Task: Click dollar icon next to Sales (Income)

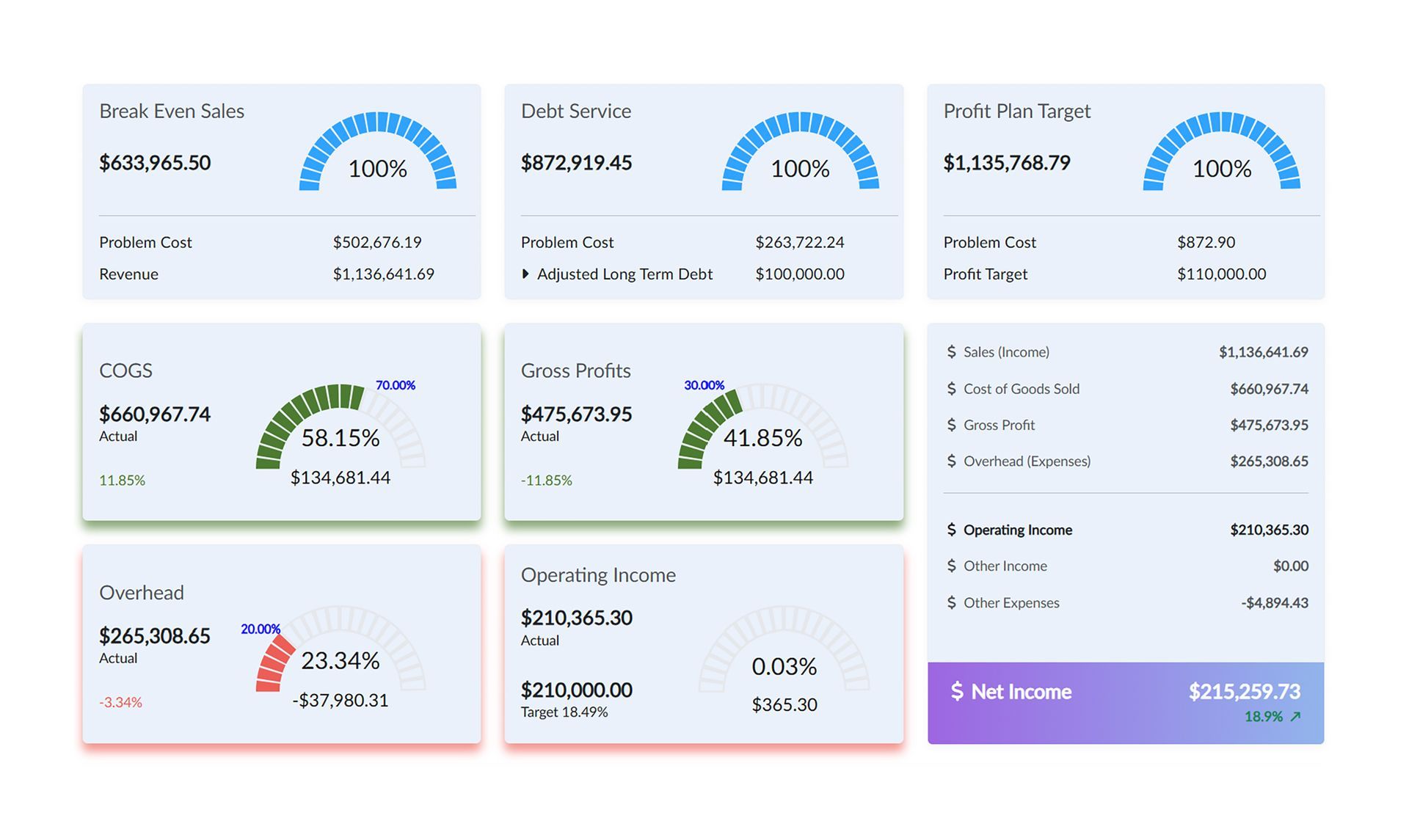Action: point(951,352)
